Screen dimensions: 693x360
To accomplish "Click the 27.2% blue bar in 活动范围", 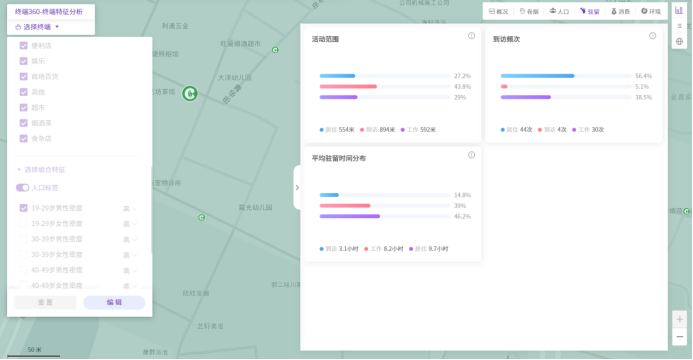I will pos(337,76).
